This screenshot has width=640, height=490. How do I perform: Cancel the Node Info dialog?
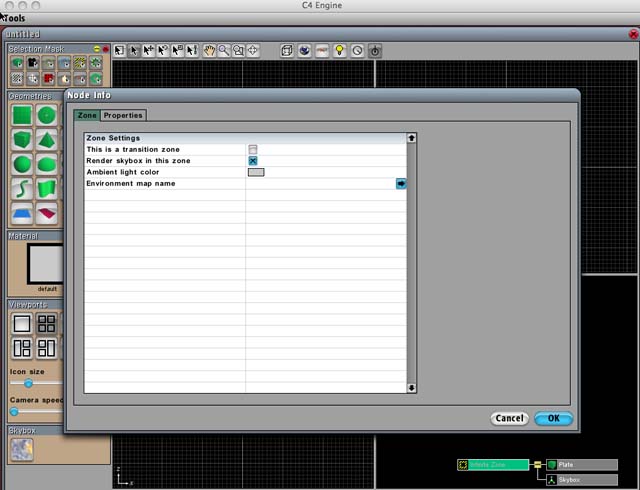(509, 418)
